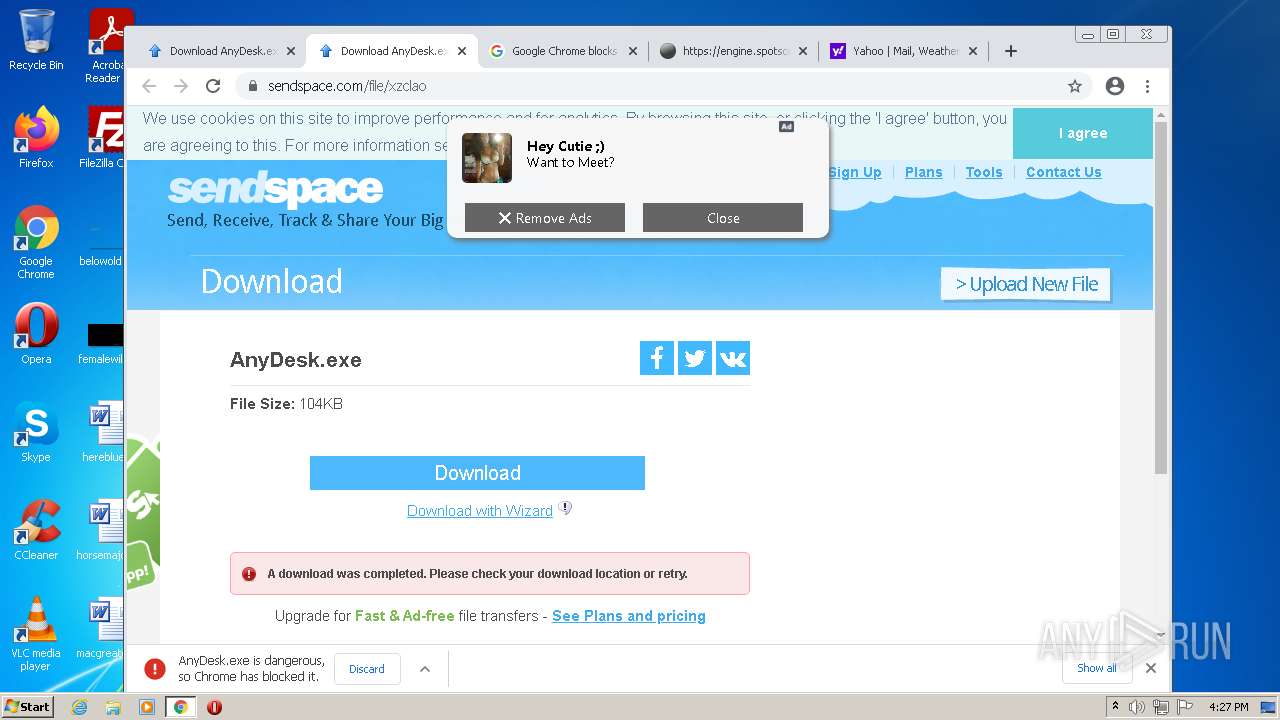
Task: Dismiss the ad popup with Close
Action: (723, 218)
